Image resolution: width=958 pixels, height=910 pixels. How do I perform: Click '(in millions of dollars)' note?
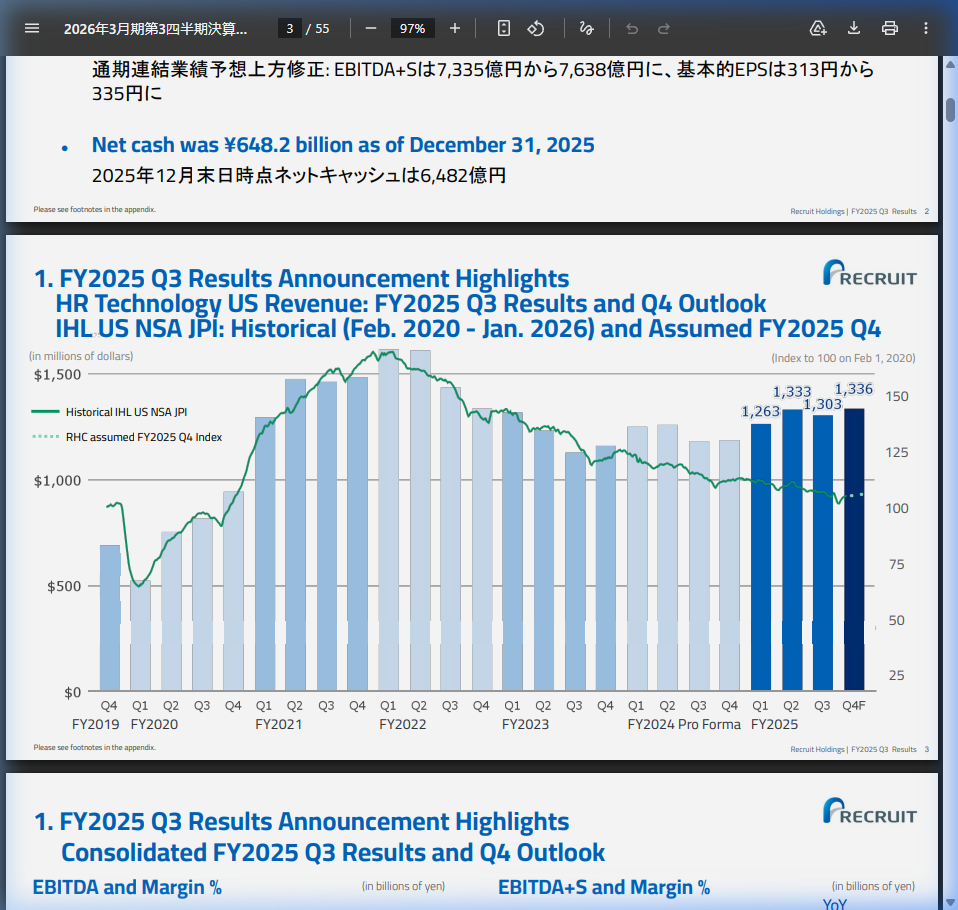pyautogui.click(x=81, y=356)
